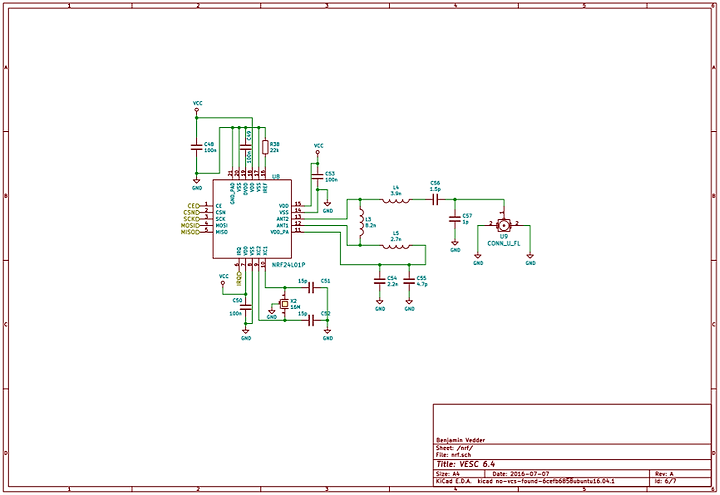Screen dimensions: 720x495
Task: Click 'Sheet: /nrf/' in title block
Action: click(454, 448)
